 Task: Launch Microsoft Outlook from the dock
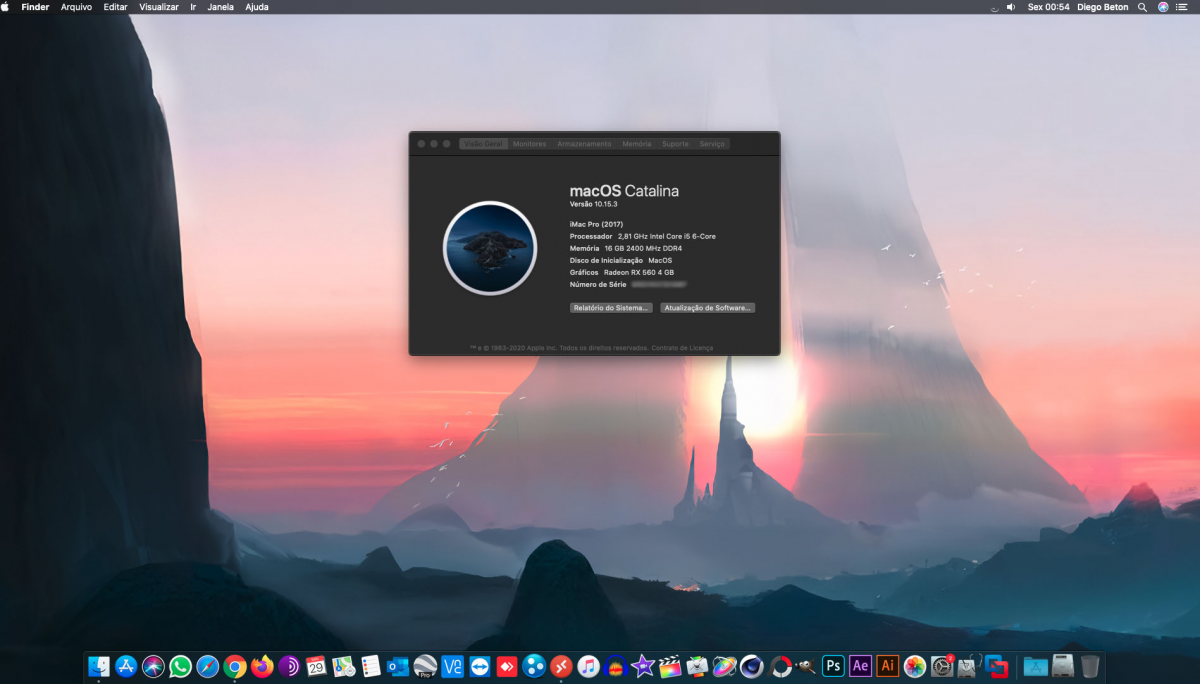[398, 666]
